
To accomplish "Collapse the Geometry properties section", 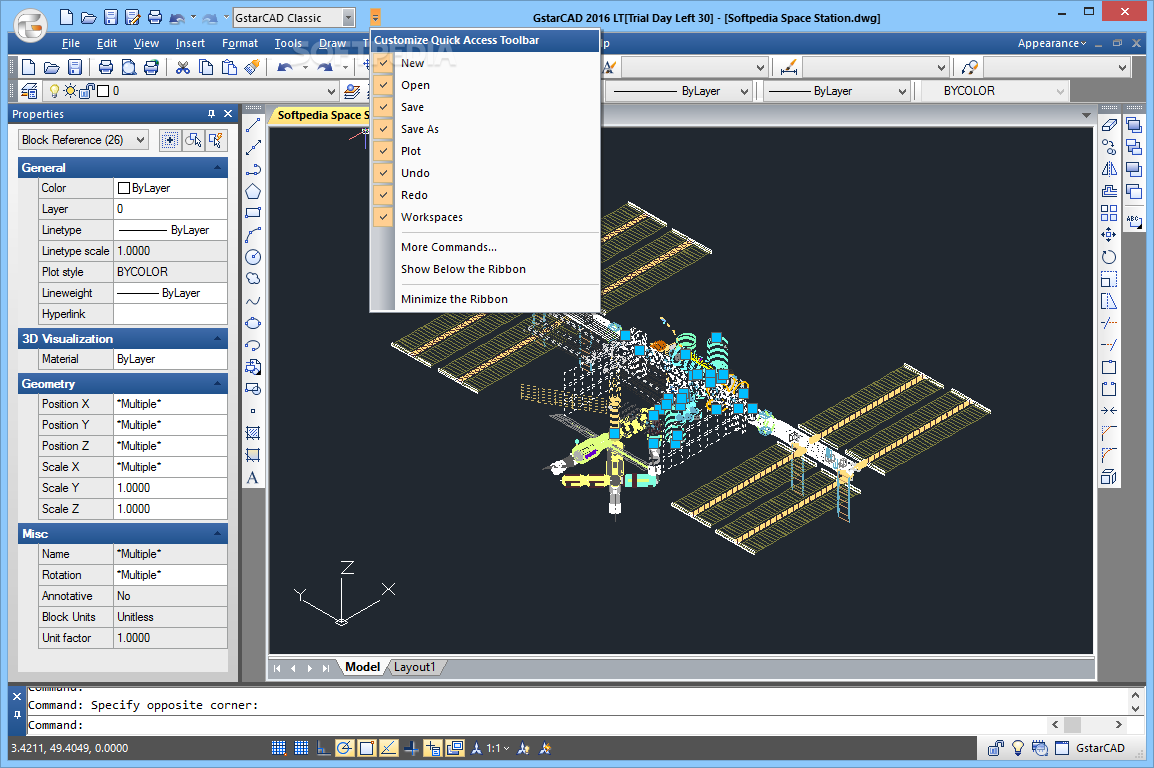I will (x=217, y=384).
